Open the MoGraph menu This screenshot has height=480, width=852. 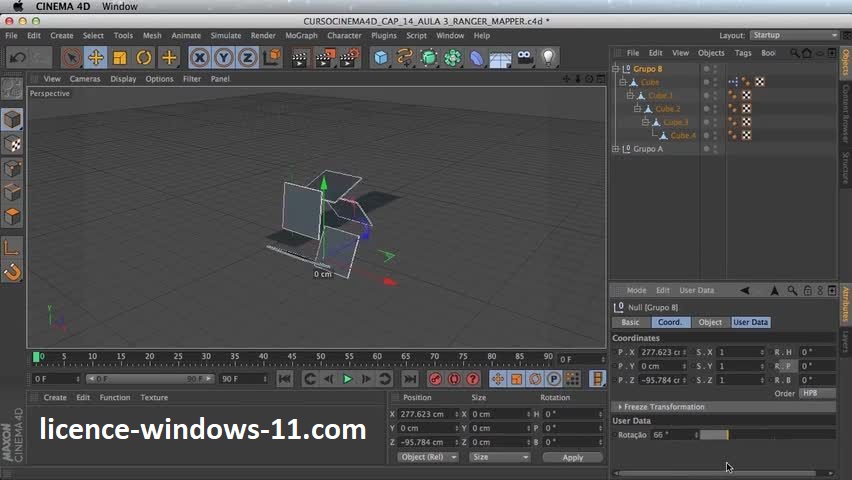click(x=301, y=35)
